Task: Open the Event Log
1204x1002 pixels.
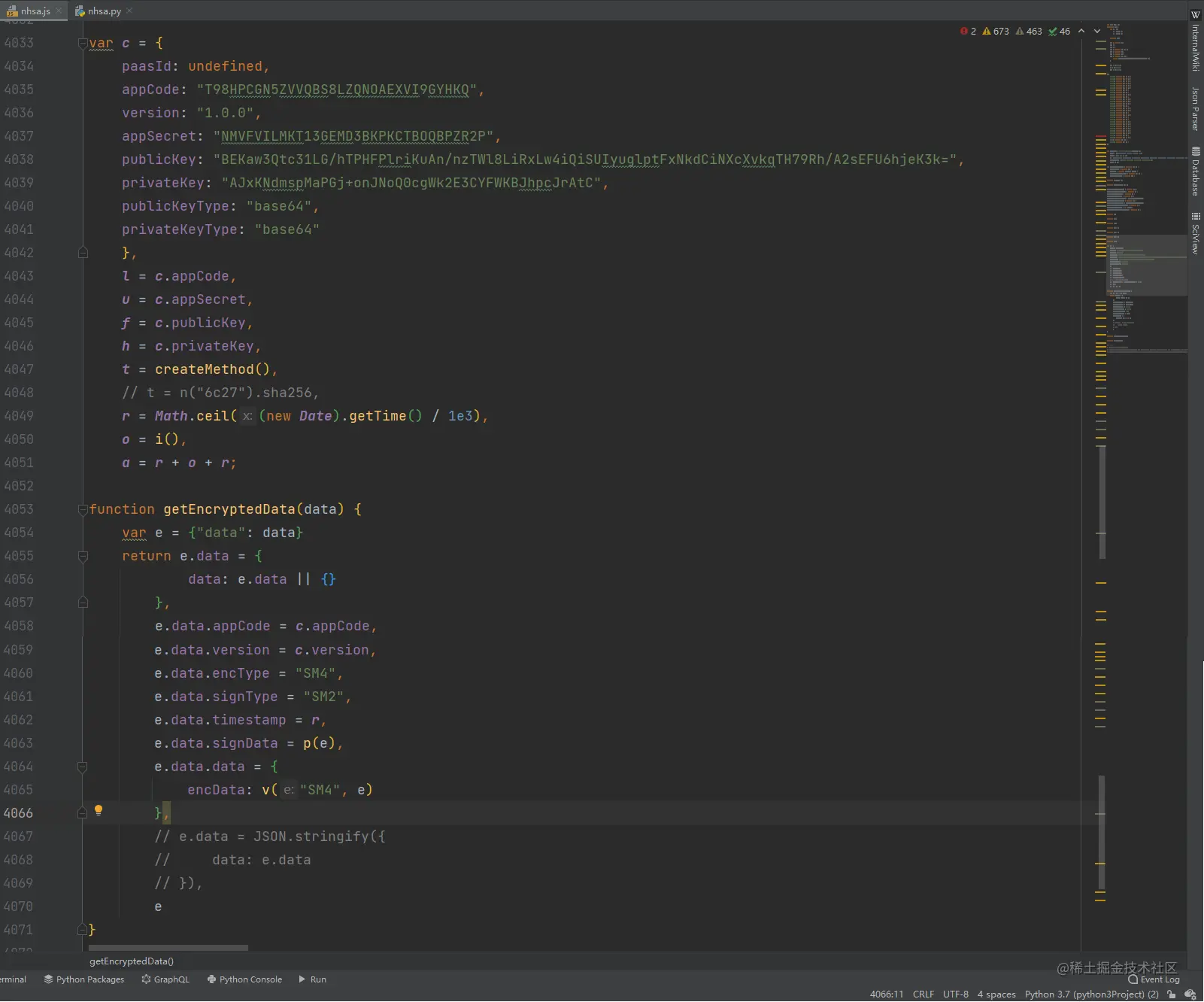Action: (x=1154, y=979)
